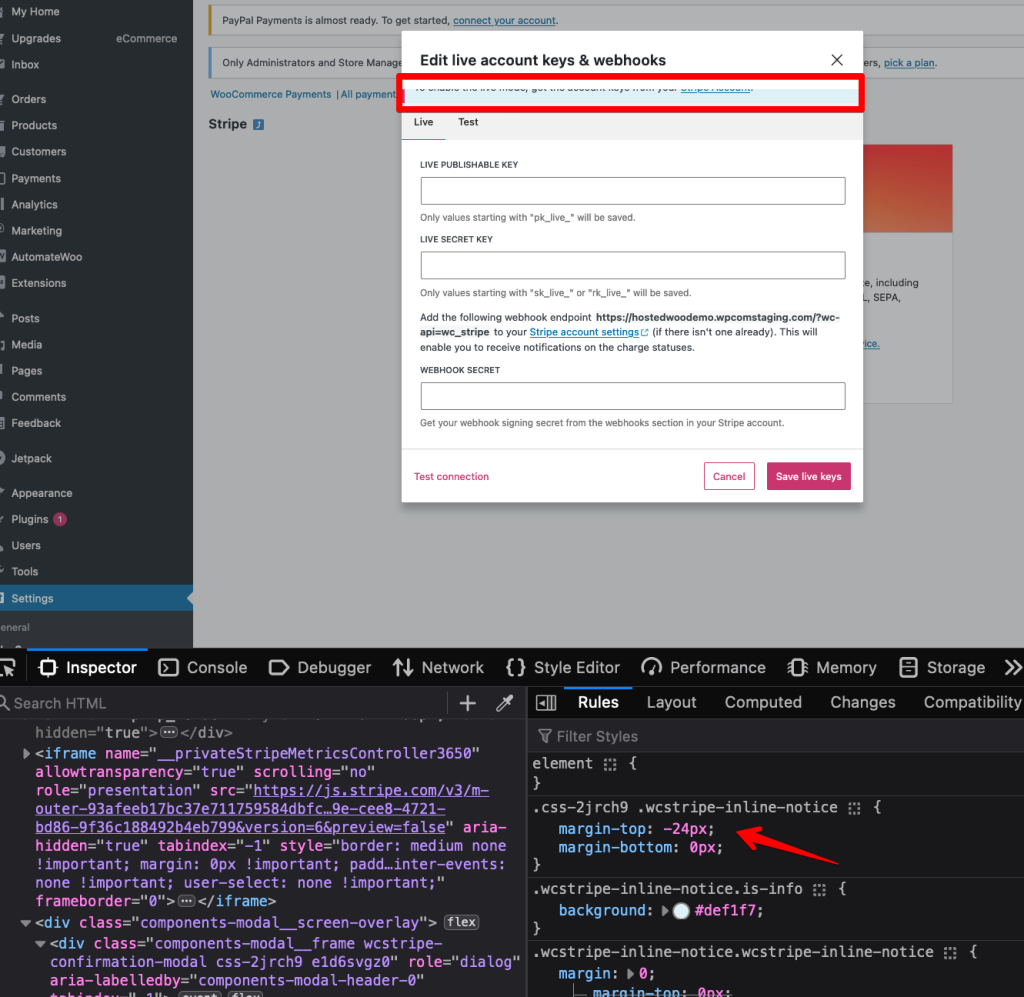Click the Save live keys button
This screenshot has width=1024, height=997.
tap(808, 476)
